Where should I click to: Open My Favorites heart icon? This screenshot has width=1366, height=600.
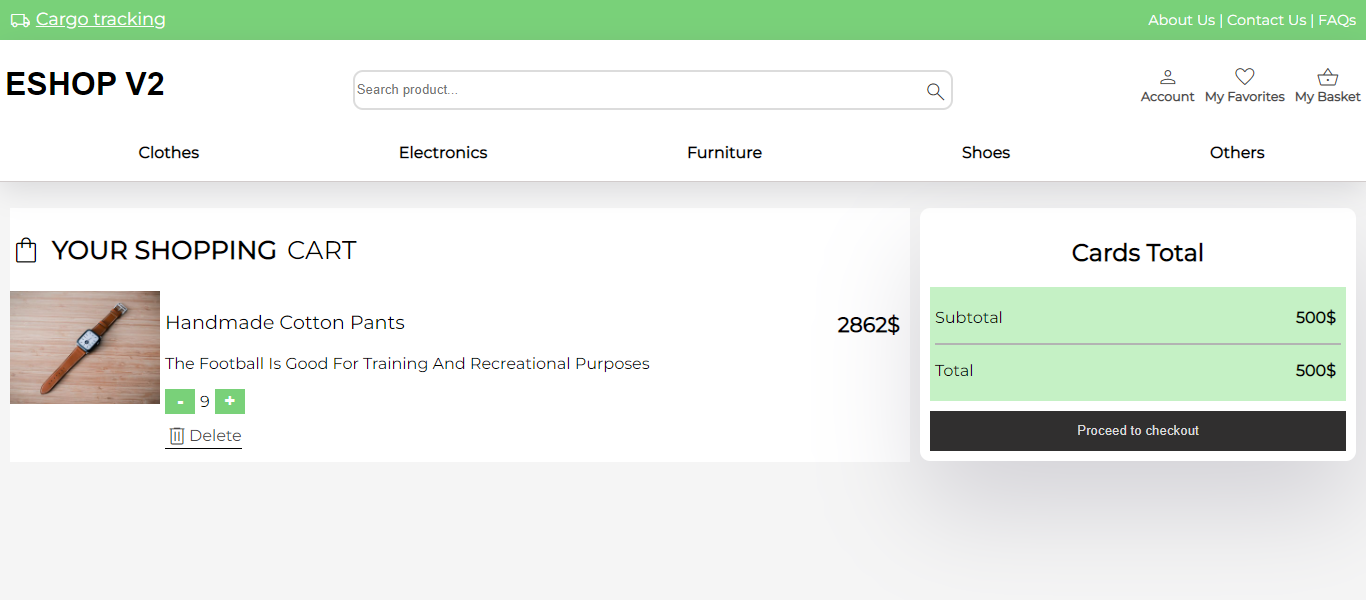click(1244, 76)
